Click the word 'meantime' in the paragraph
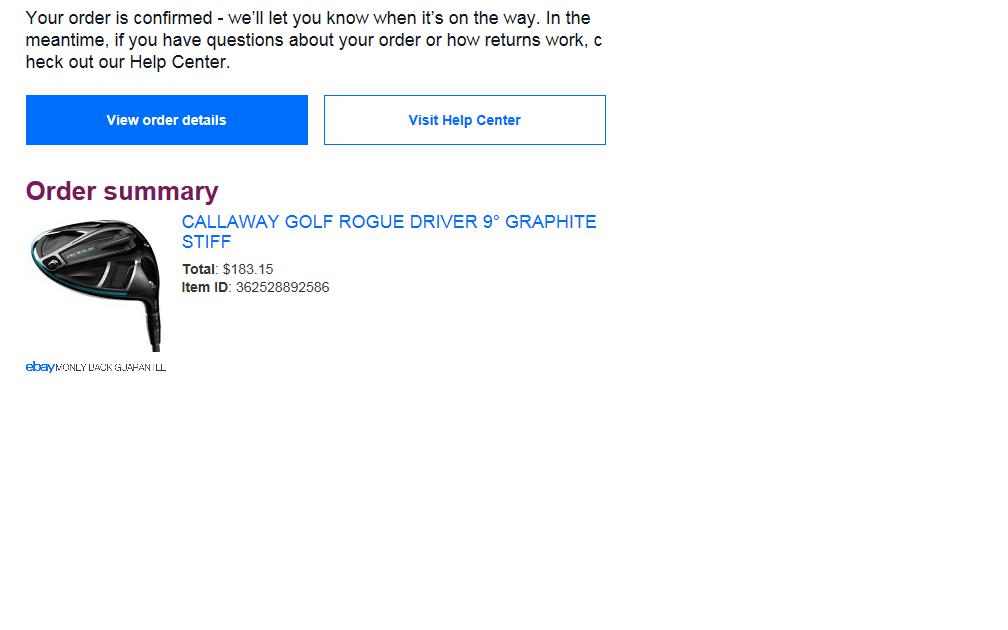The image size is (1008, 630). (x=65, y=40)
